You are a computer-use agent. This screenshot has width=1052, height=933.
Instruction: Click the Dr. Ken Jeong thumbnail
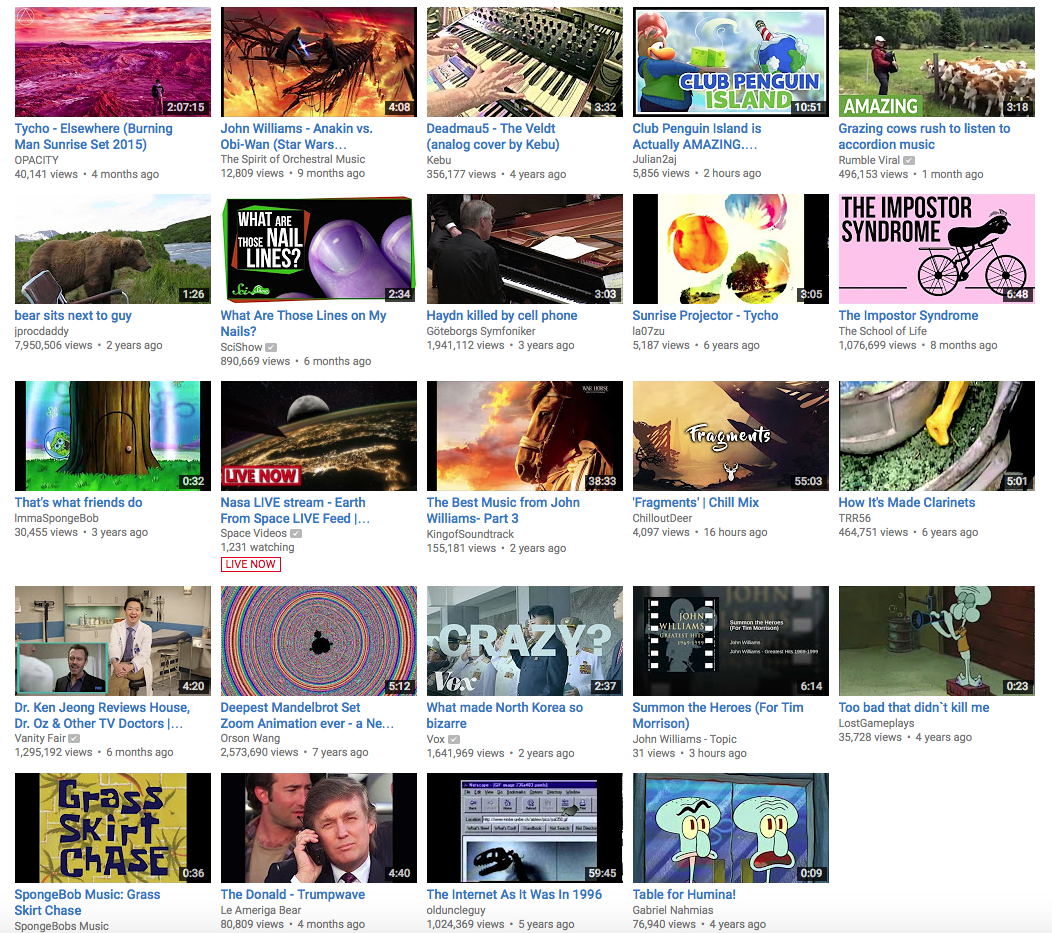113,641
